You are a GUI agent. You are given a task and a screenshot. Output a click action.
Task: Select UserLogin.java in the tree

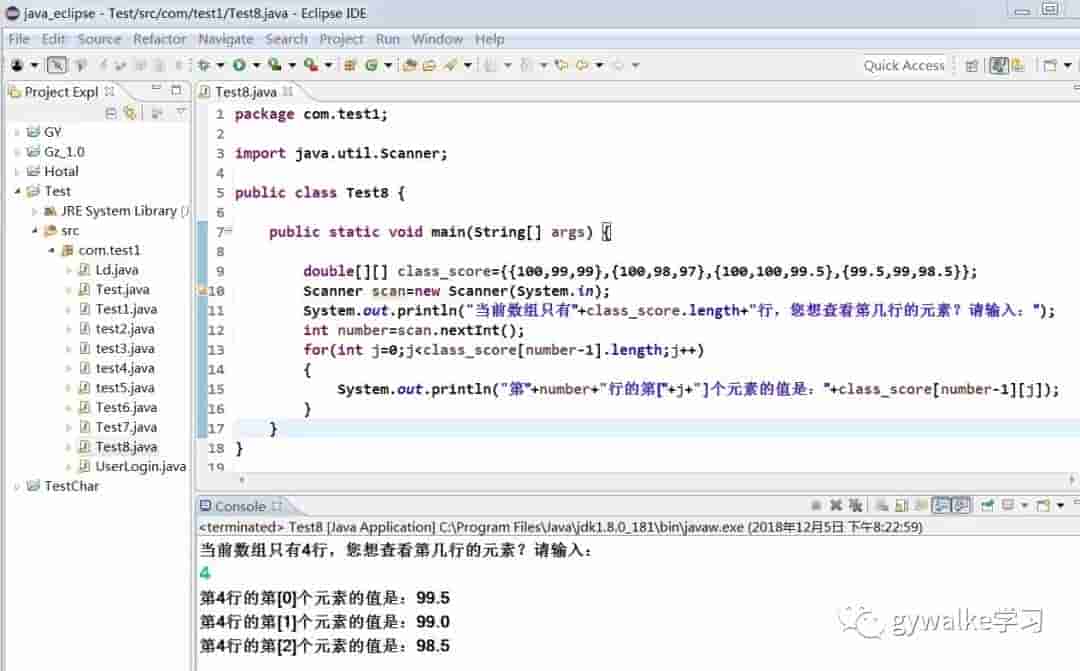coord(141,466)
